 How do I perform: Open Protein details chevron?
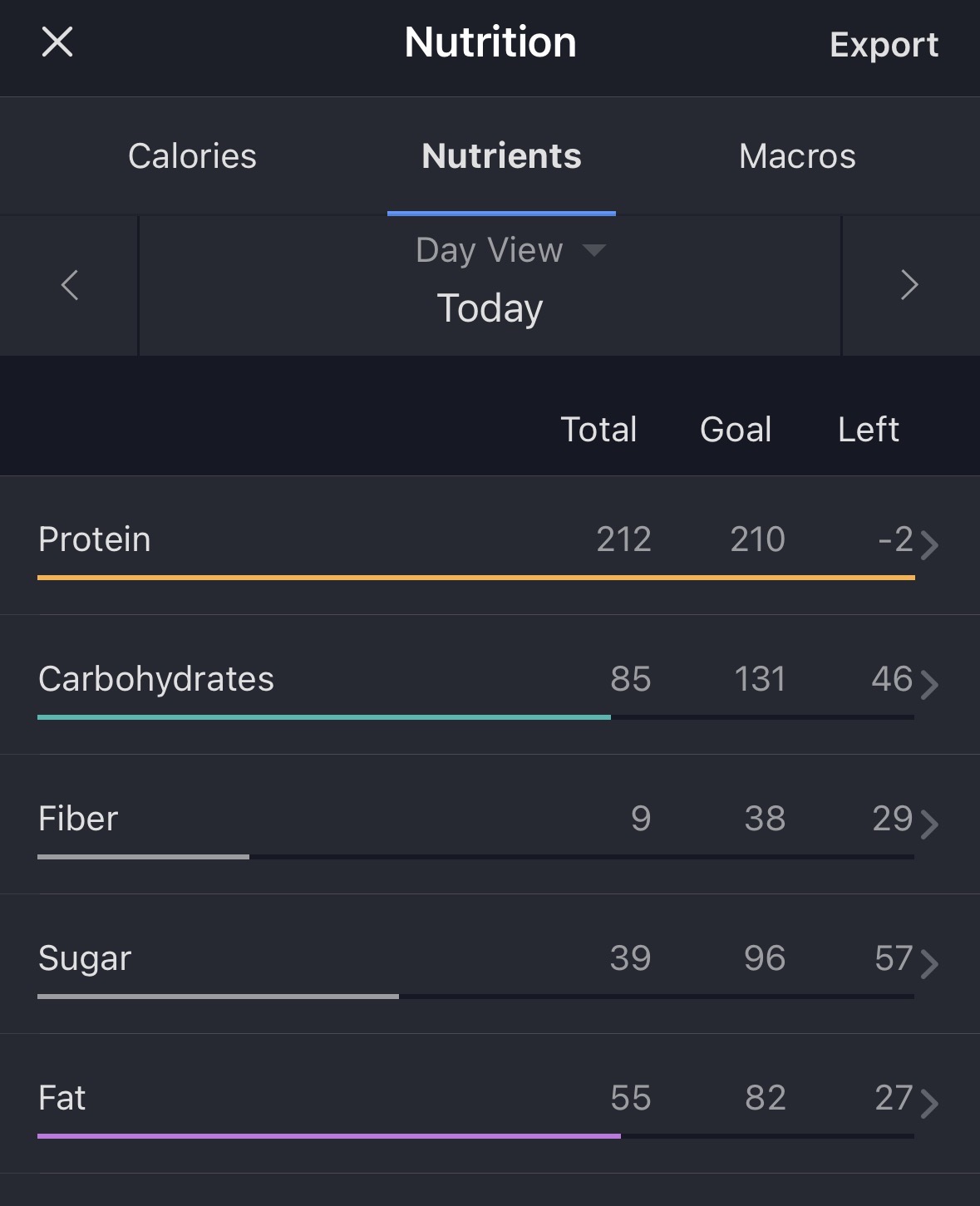click(x=930, y=545)
